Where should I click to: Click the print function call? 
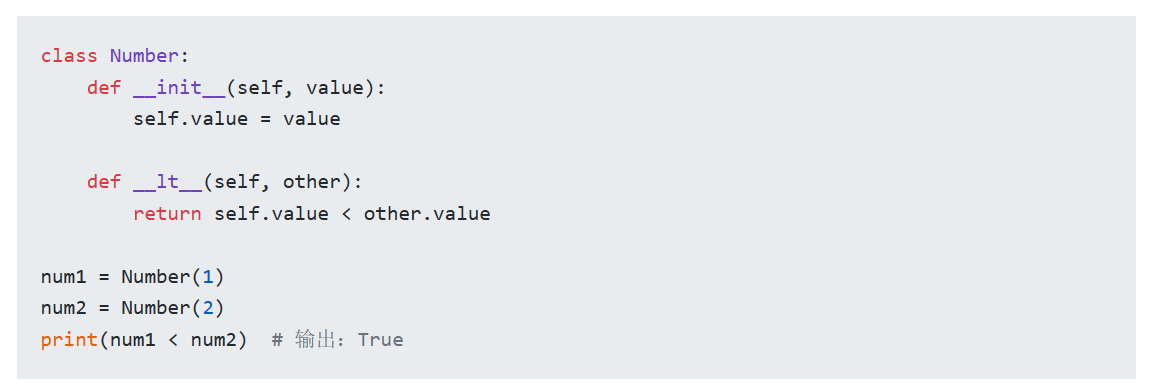(144, 339)
